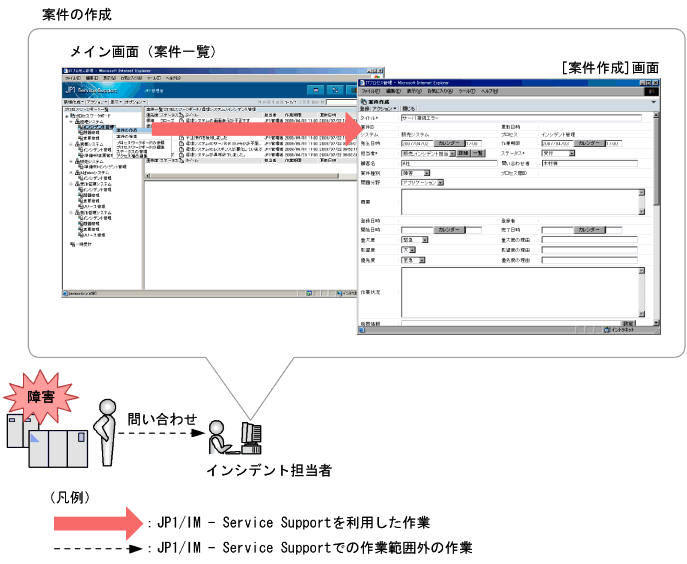Click the 案件作成 window vertical scrollbar

pos(656,219)
